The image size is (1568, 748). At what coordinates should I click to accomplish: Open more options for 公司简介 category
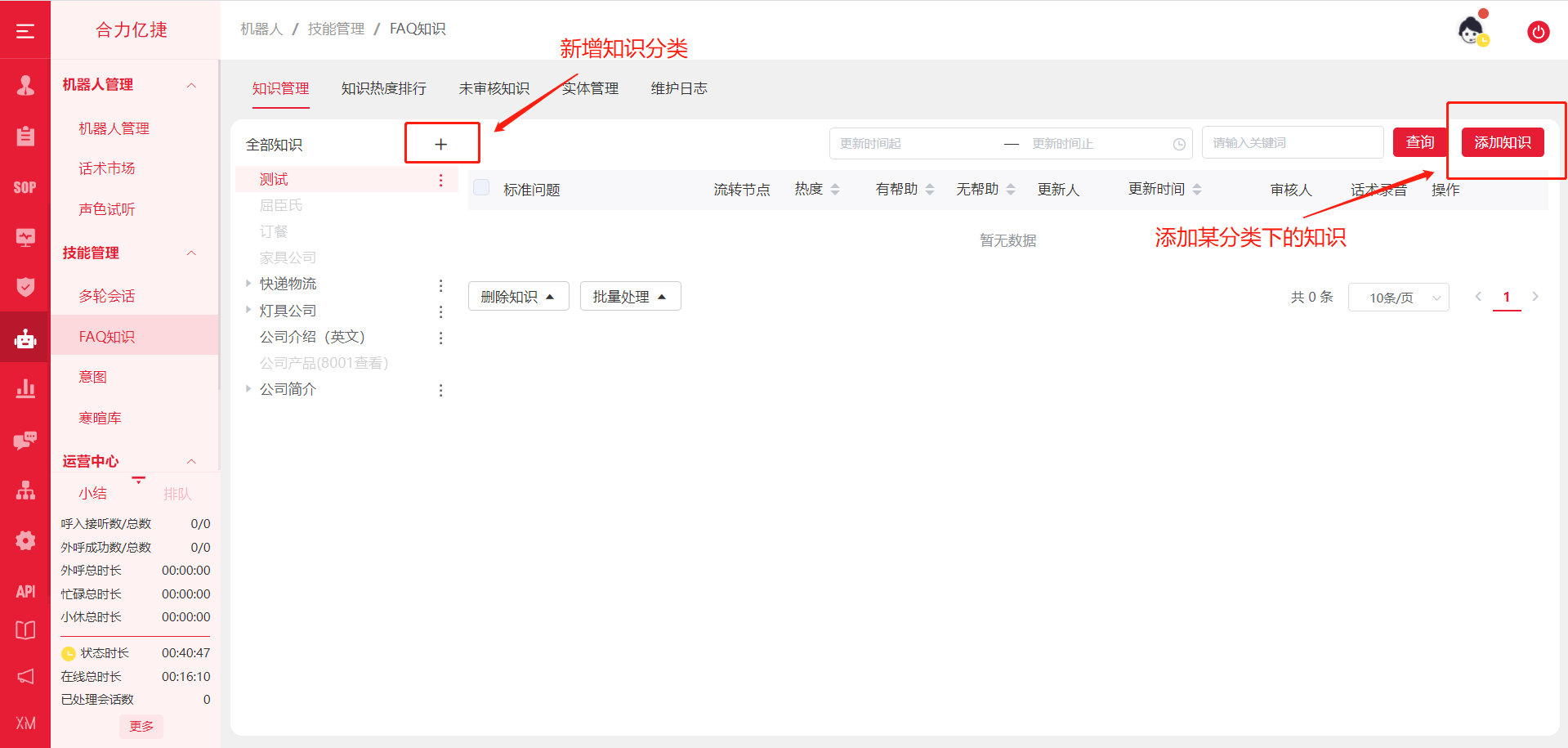tap(441, 390)
